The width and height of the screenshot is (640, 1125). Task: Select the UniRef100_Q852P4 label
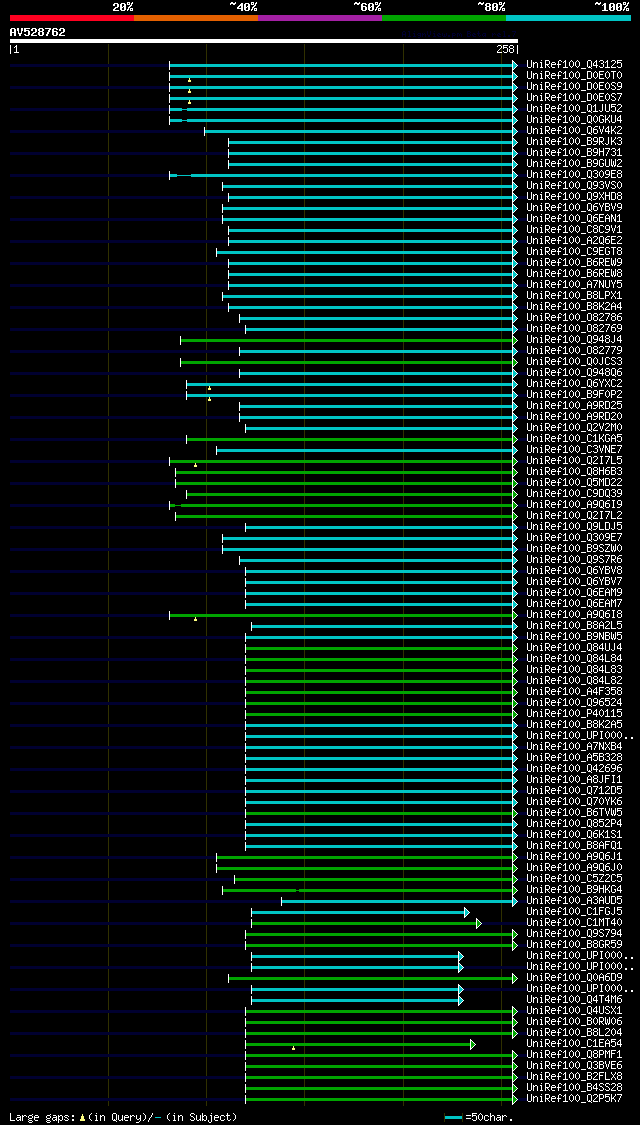pyautogui.click(x=574, y=824)
